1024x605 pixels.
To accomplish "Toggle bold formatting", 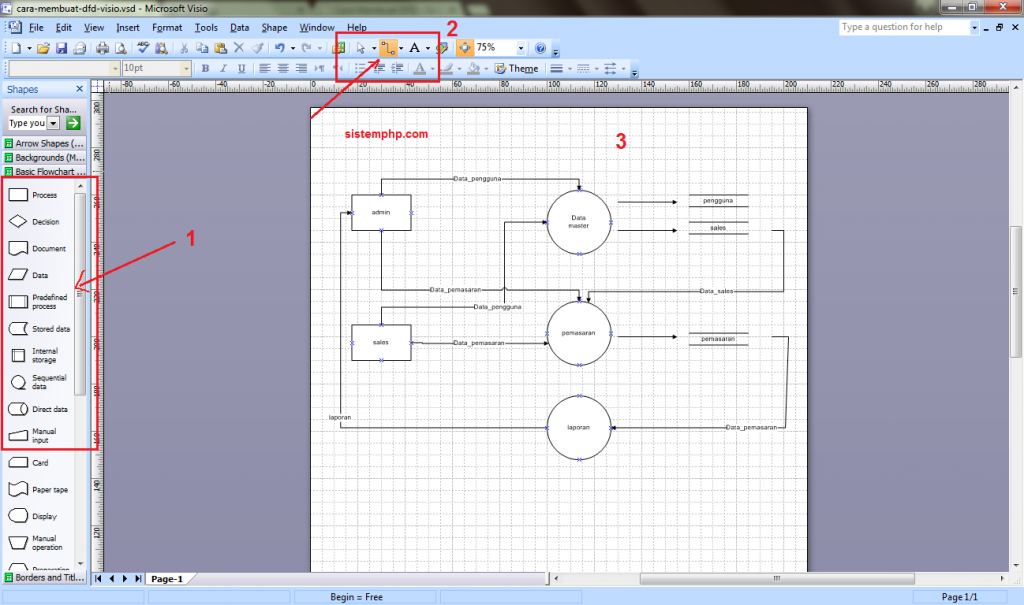I will [205, 69].
